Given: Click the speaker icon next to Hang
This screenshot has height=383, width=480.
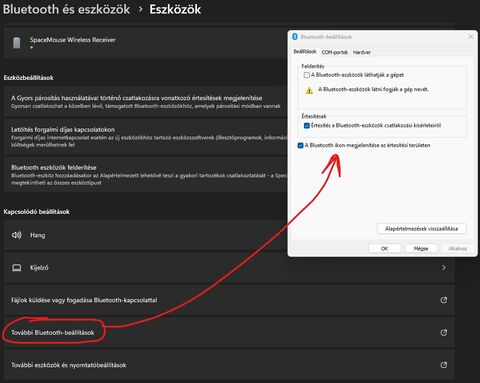Looking at the screenshot, I should (16, 235).
